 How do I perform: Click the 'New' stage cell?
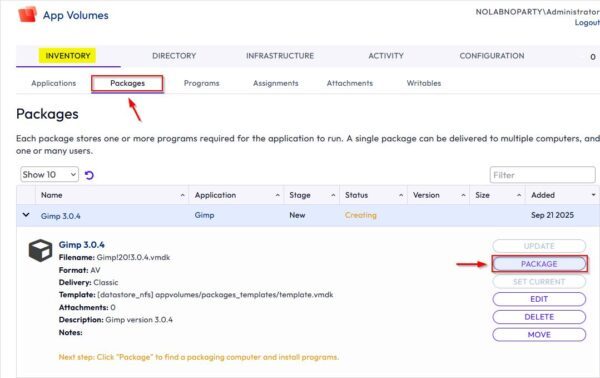click(x=297, y=215)
